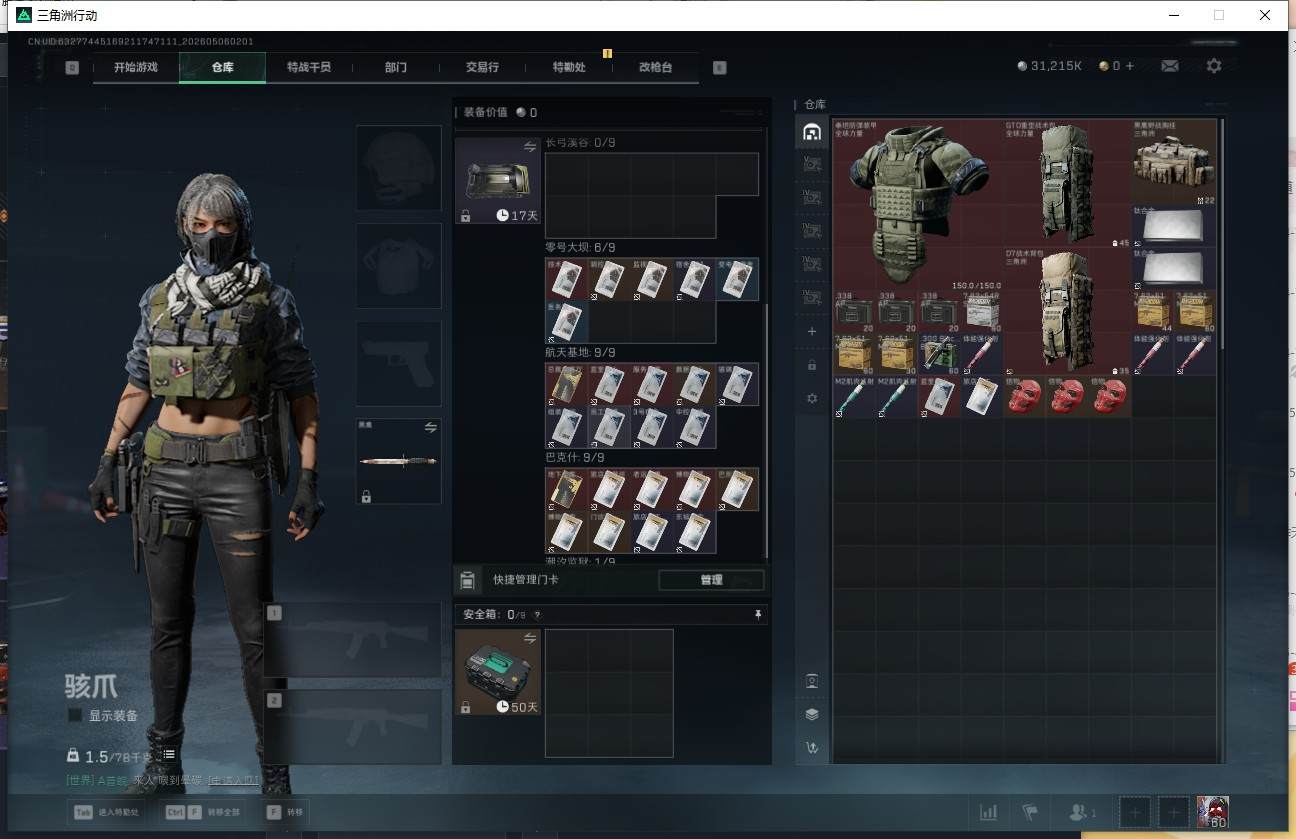The width and height of the screenshot is (1296, 839).
Task: Select the GTO heavy tactical backpack
Action: click(1067, 184)
